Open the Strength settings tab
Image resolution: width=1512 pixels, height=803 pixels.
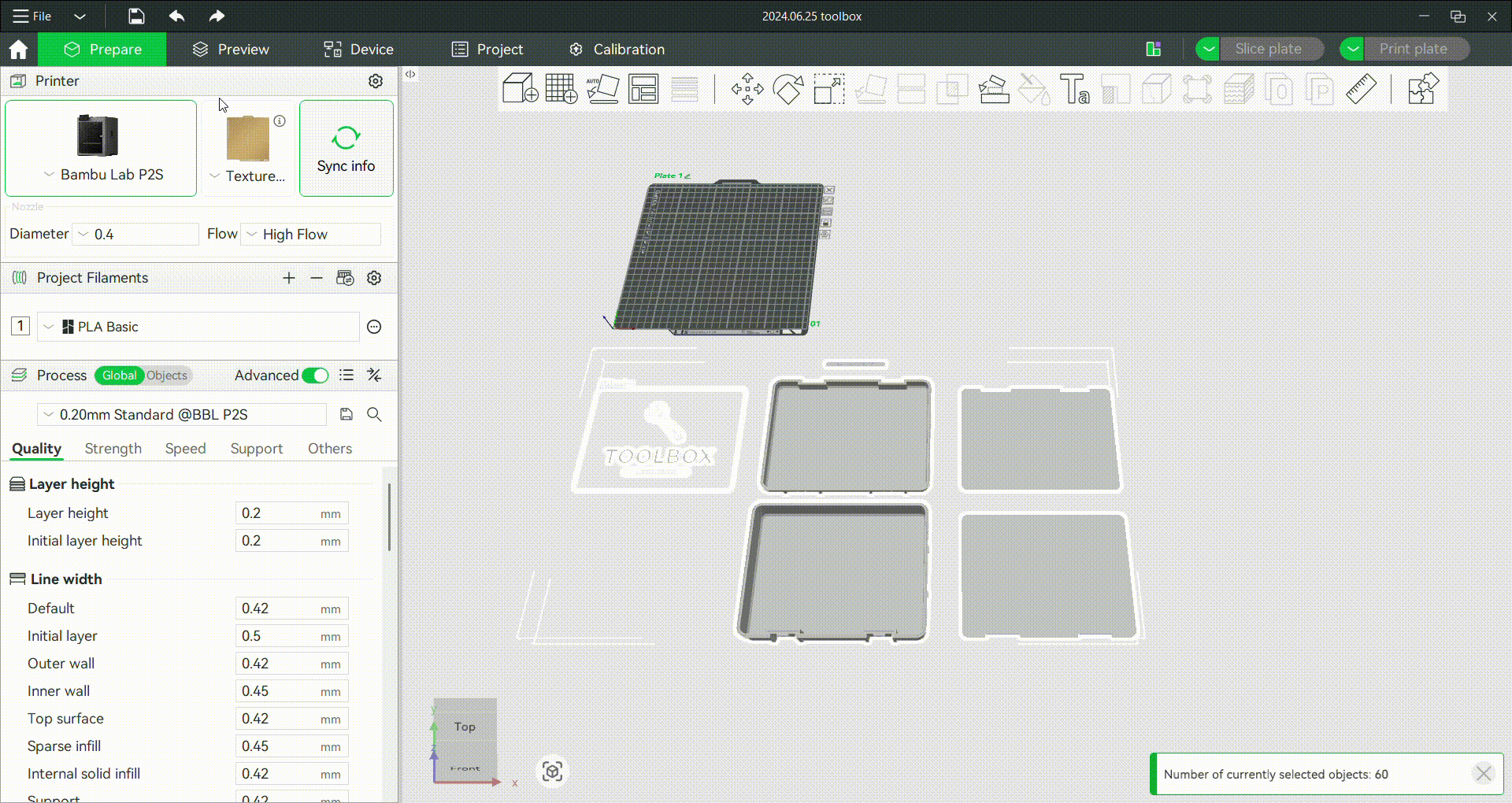pos(113,449)
